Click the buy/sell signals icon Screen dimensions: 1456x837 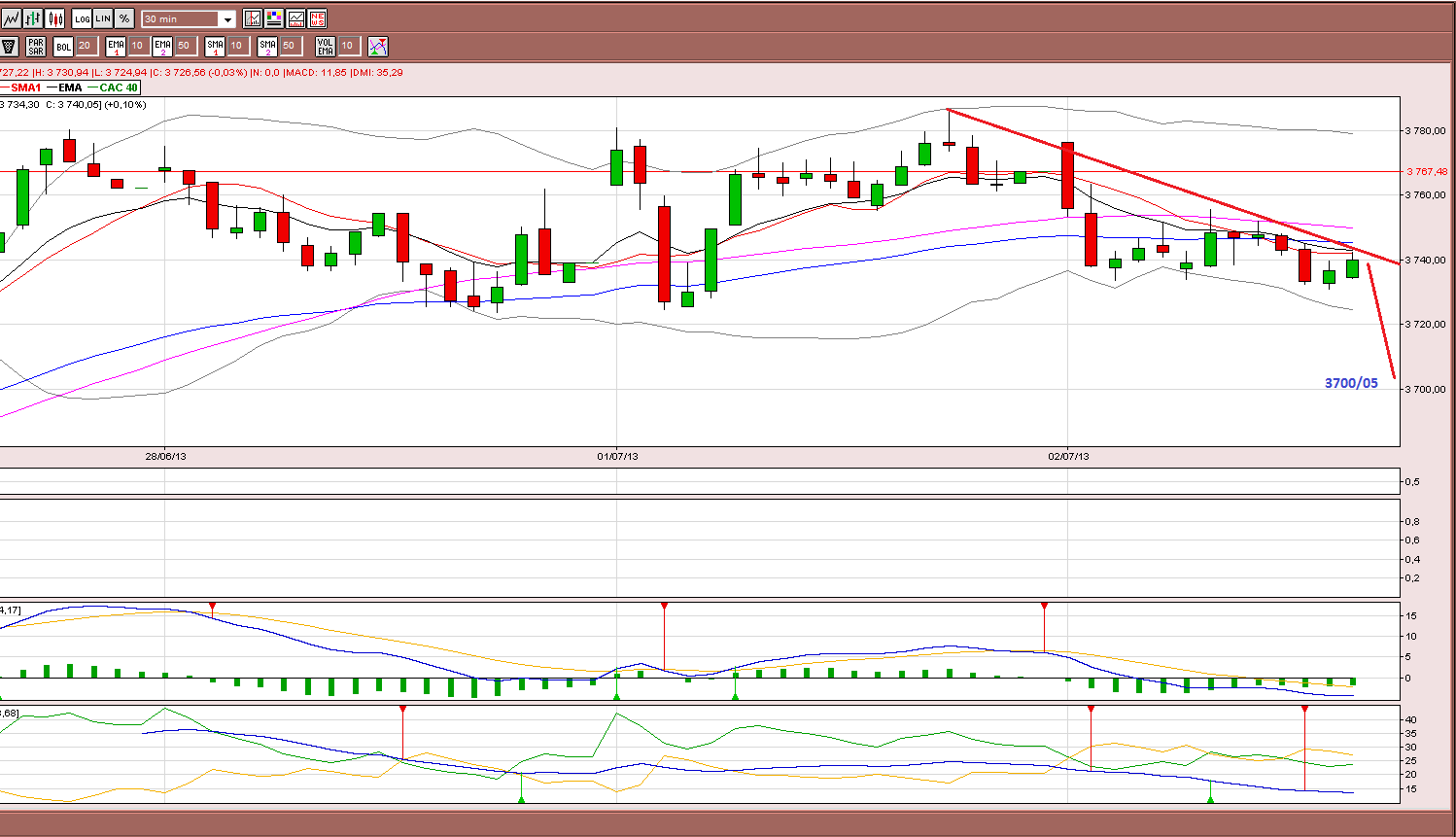[x=378, y=46]
